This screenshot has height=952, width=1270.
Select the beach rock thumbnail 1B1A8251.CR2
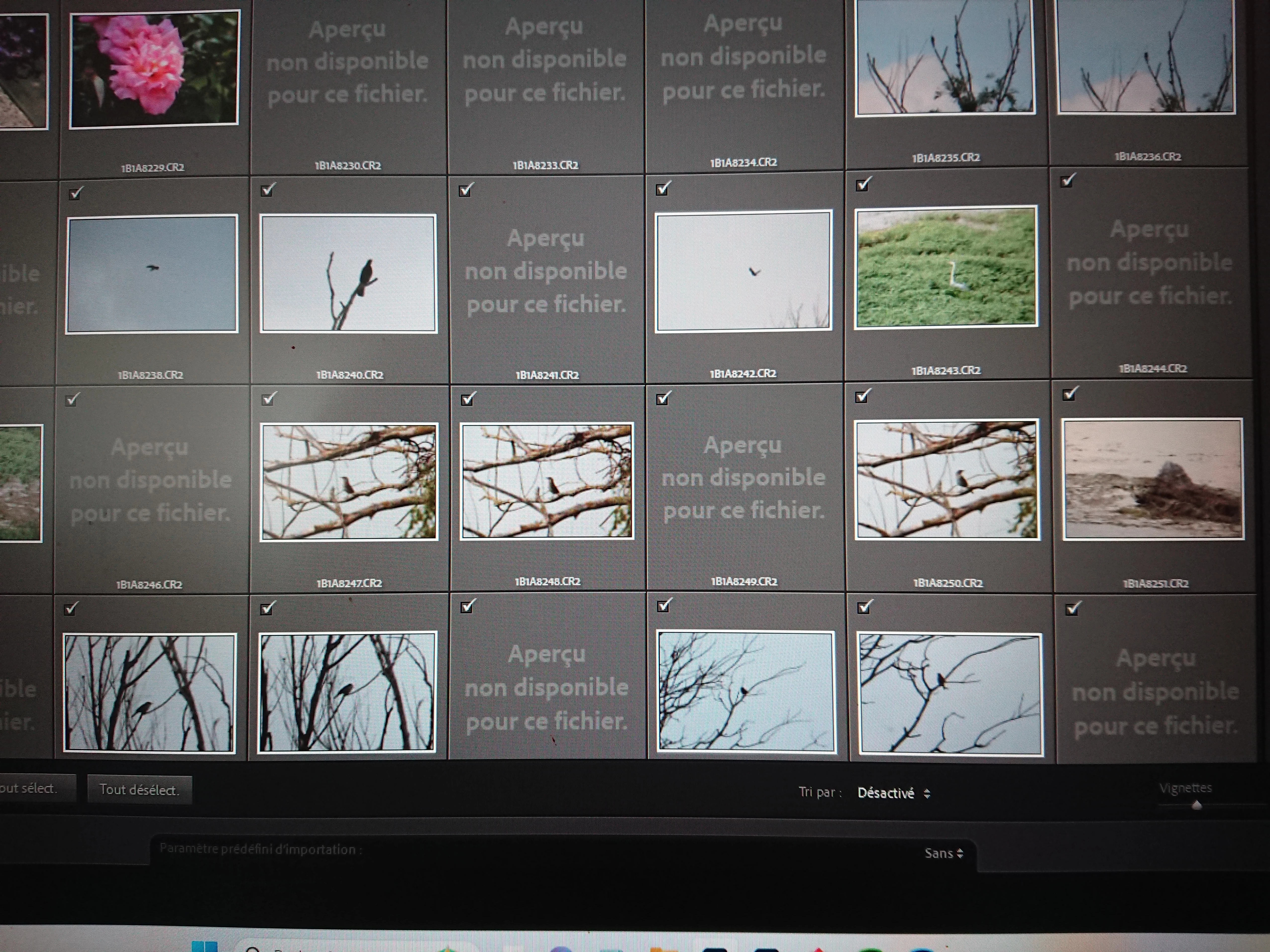pos(1153,479)
